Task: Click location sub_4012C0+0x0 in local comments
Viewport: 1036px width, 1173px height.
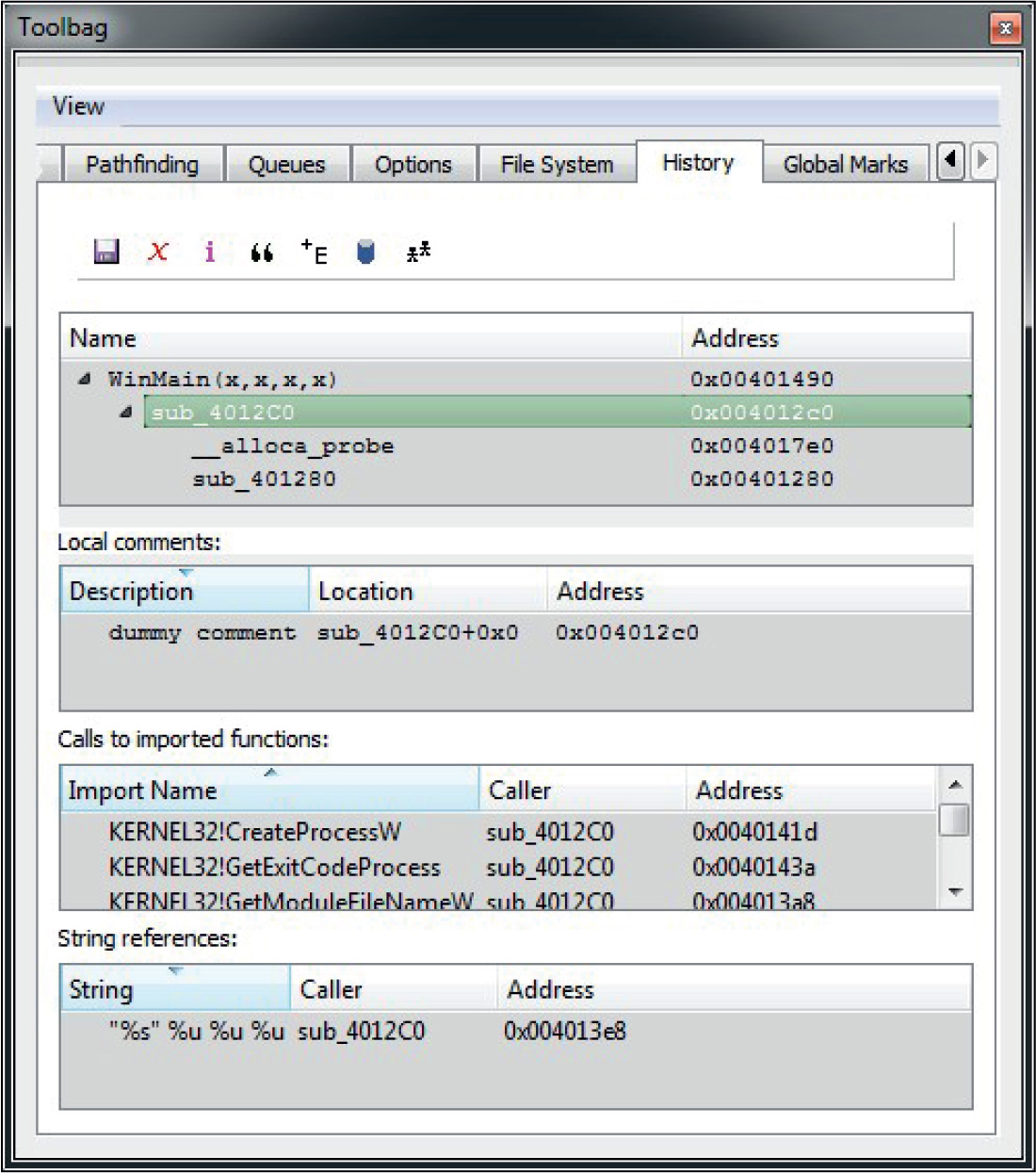Action: coord(417,632)
